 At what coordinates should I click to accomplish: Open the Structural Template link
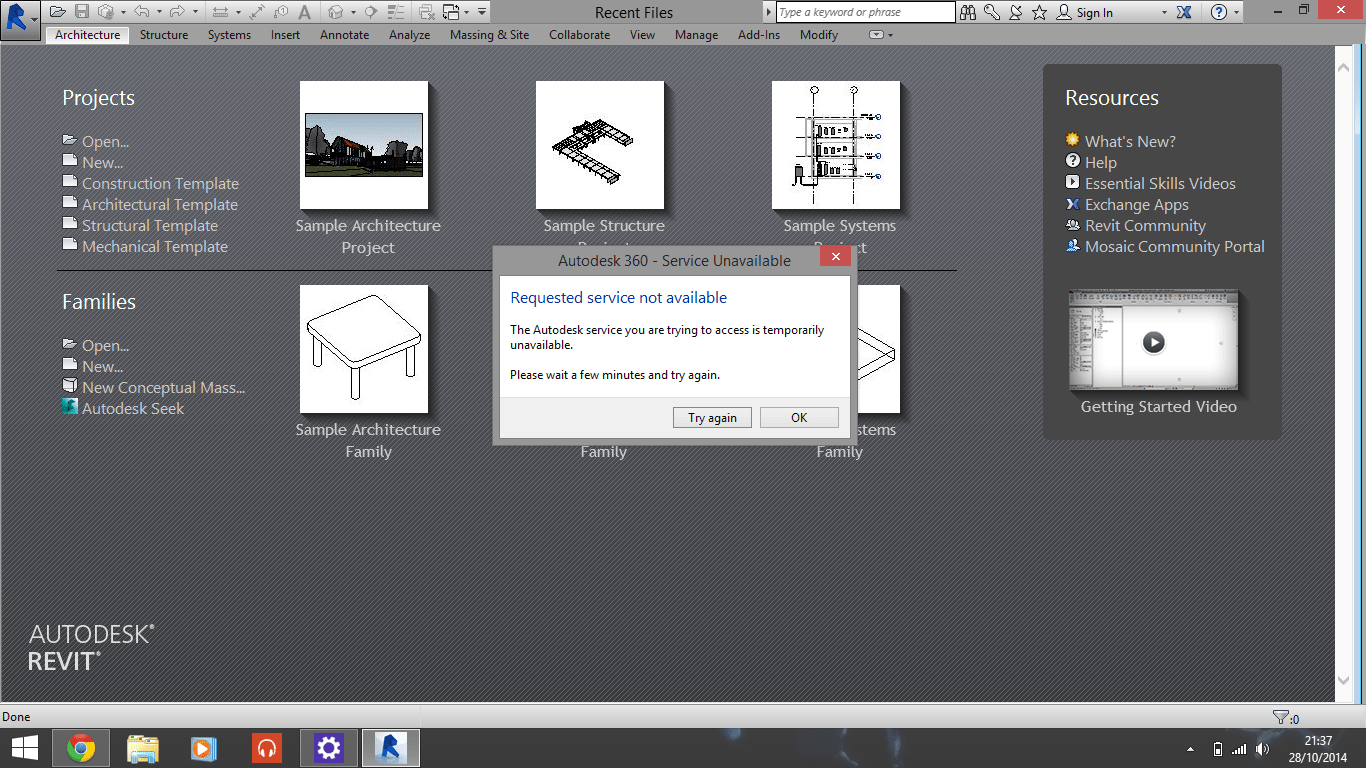(150, 226)
